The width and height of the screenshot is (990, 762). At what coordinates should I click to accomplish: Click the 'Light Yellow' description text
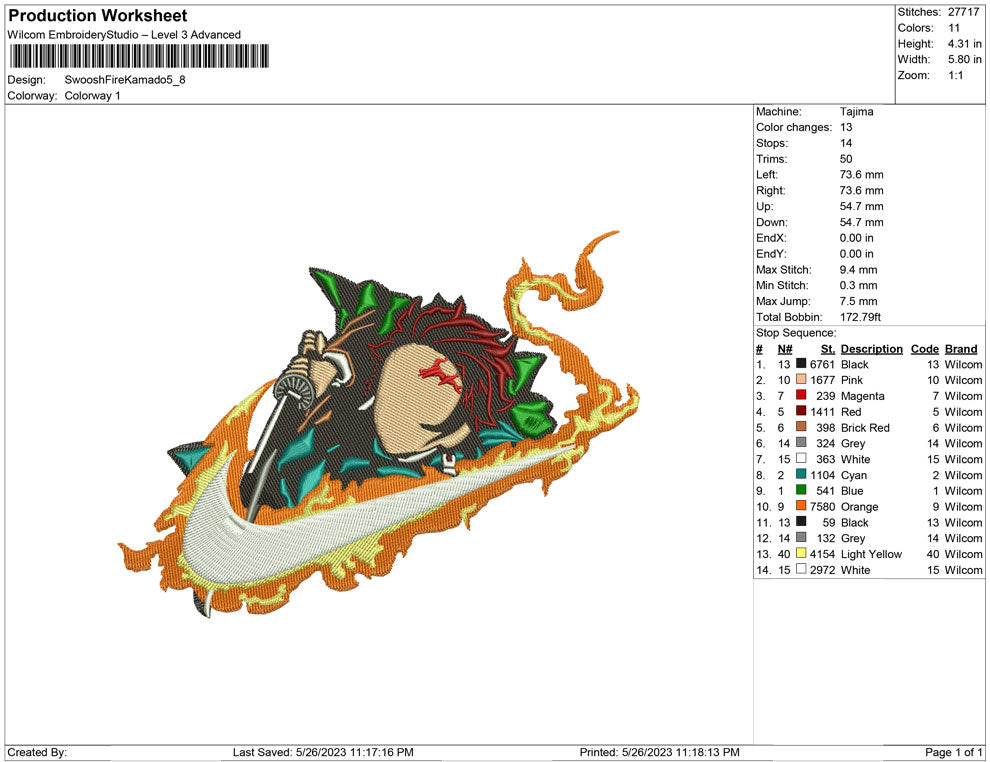[871, 554]
